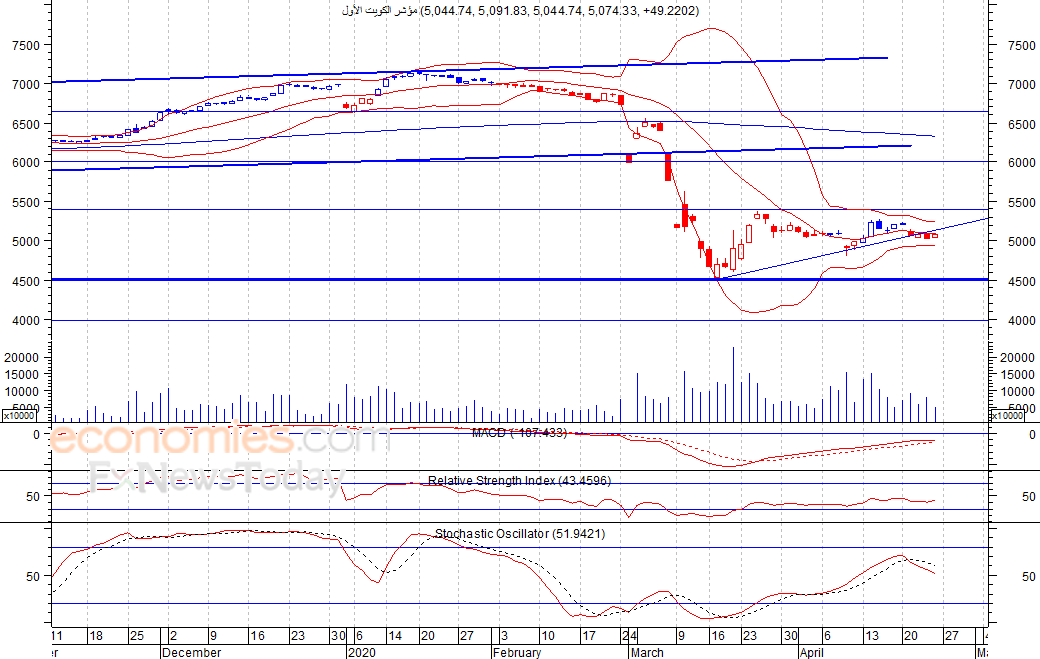Click the March 9 date tick
The width and height of the screenshot is (1040, 659).
(681, 636)
